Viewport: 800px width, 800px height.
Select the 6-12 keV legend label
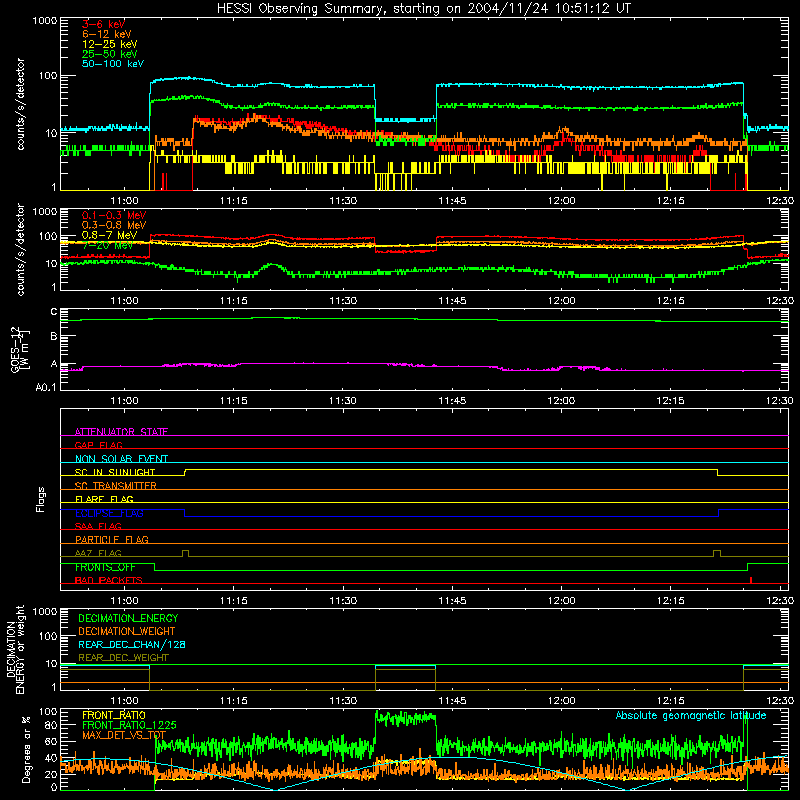[x=107, y=34]
